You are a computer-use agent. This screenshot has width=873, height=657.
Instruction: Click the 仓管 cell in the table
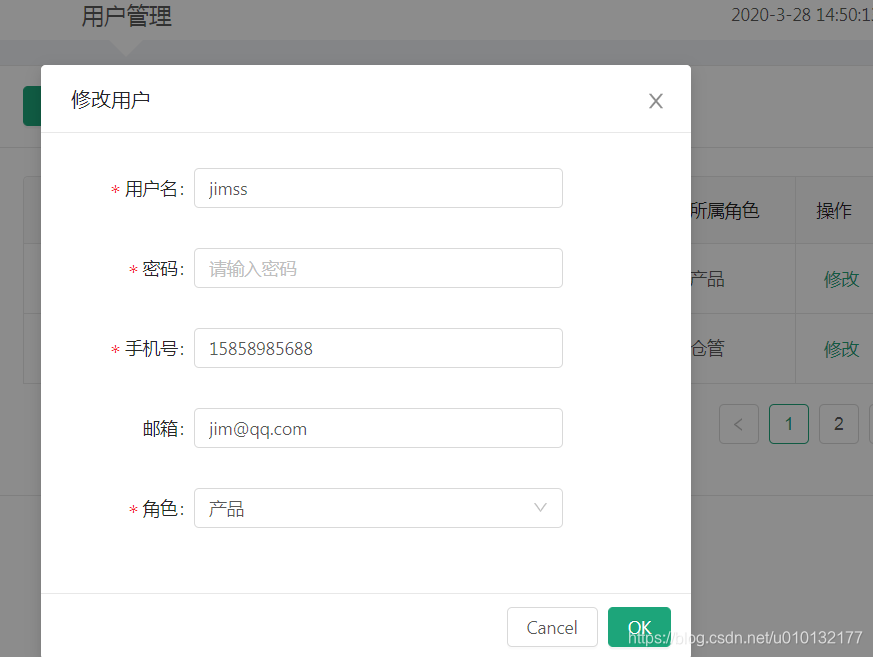708,349
